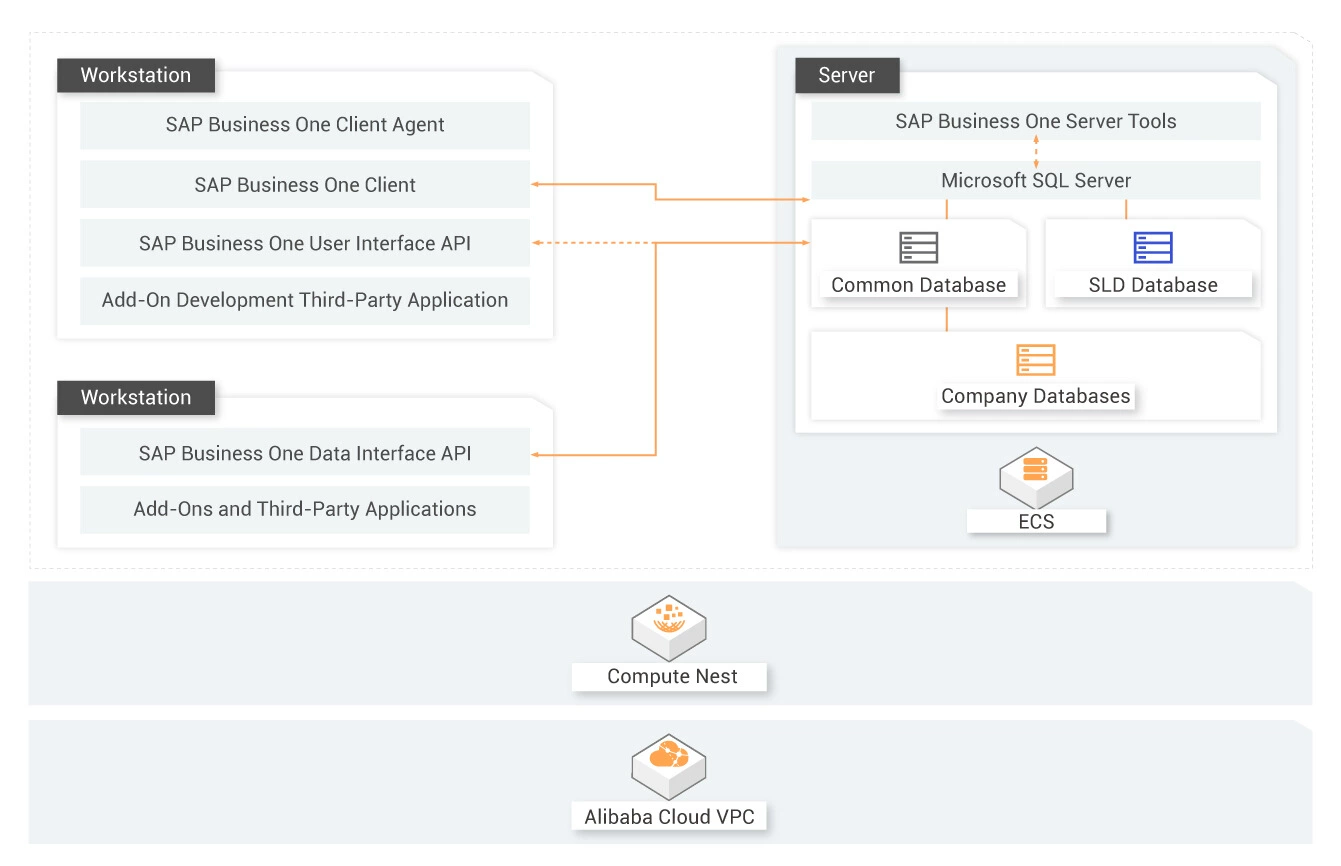Click the Alibaba Cloud VPC label

click(x=669, y=816)
